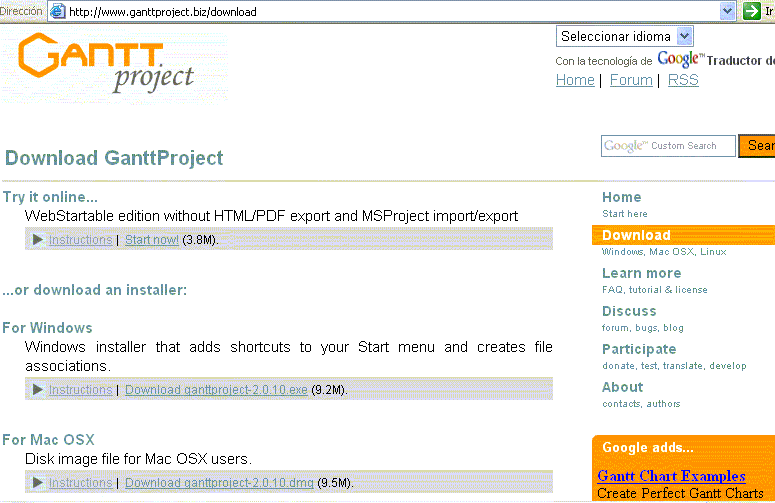
Task: Click the orange Search button
Action: 757,146
